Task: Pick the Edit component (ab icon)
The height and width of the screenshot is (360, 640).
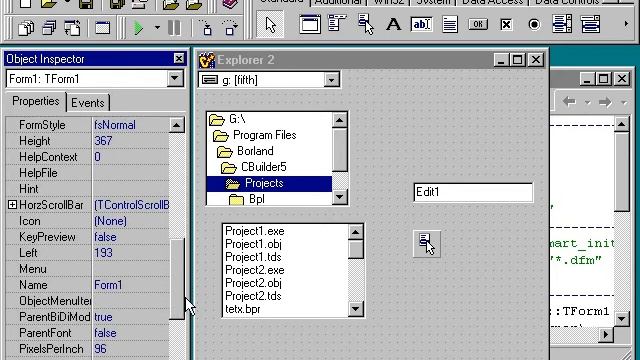Action: (421, 24)
